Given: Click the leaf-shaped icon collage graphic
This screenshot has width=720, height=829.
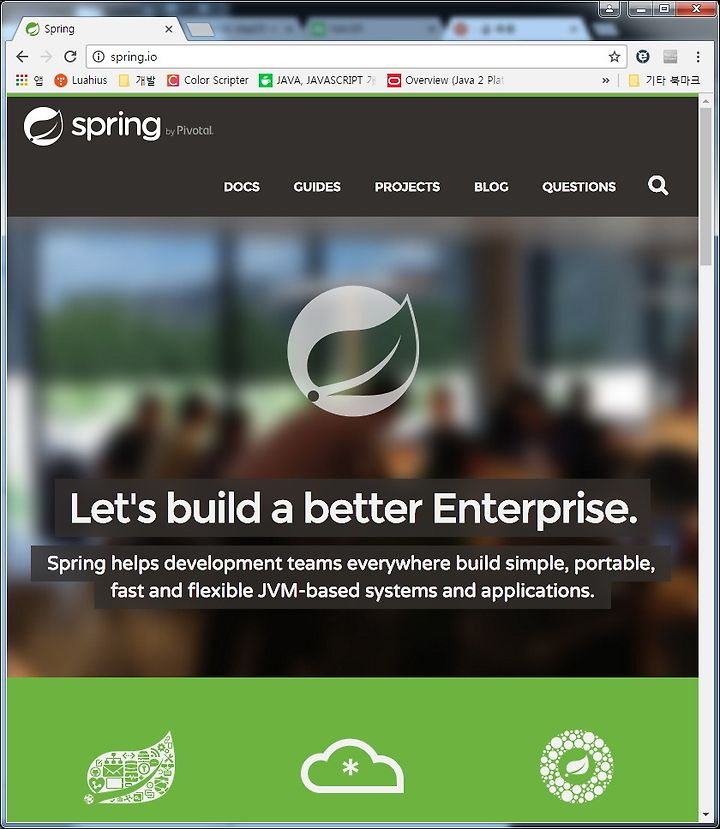Looking at the screenshot, I should tap(129, 768).
